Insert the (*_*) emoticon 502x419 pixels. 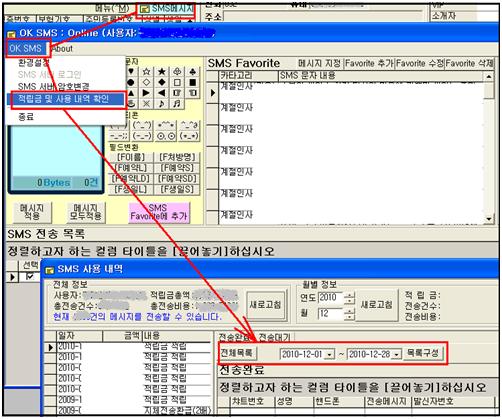189,136
